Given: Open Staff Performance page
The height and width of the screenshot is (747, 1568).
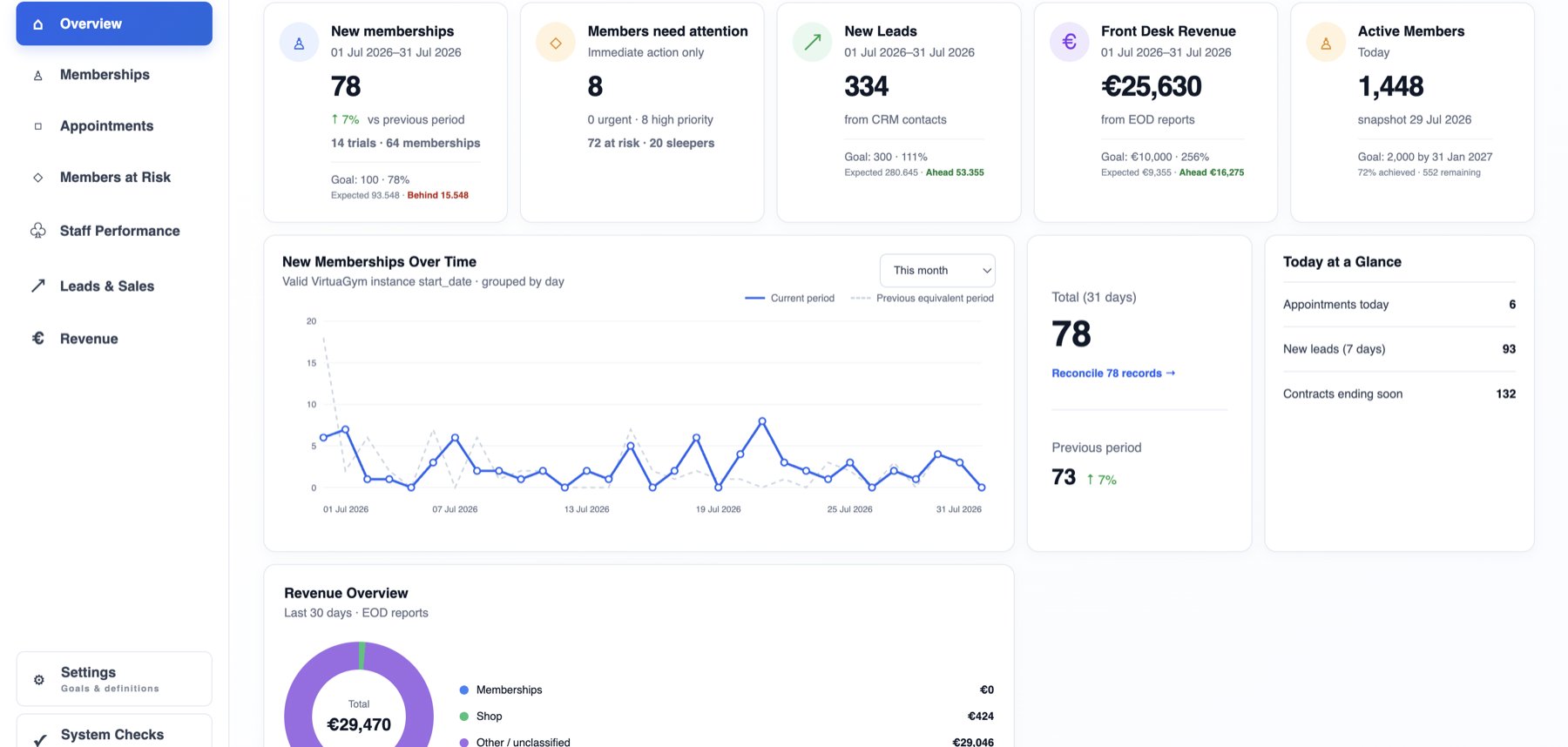Looking at the screenshot, I should (x=114, y=231).
